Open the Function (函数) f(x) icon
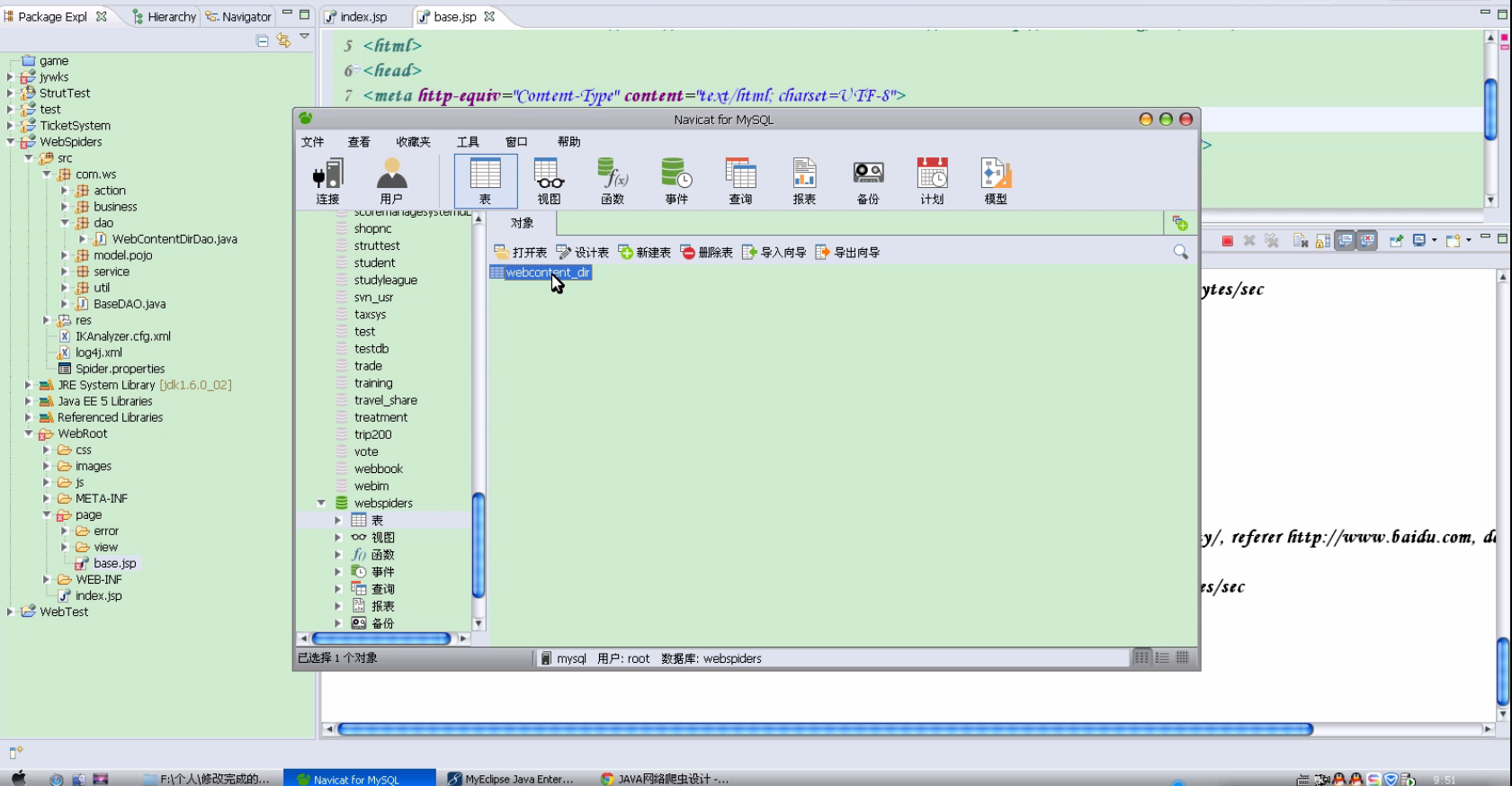This screenshot has height=786, width=1512. [x=613, y=181]
